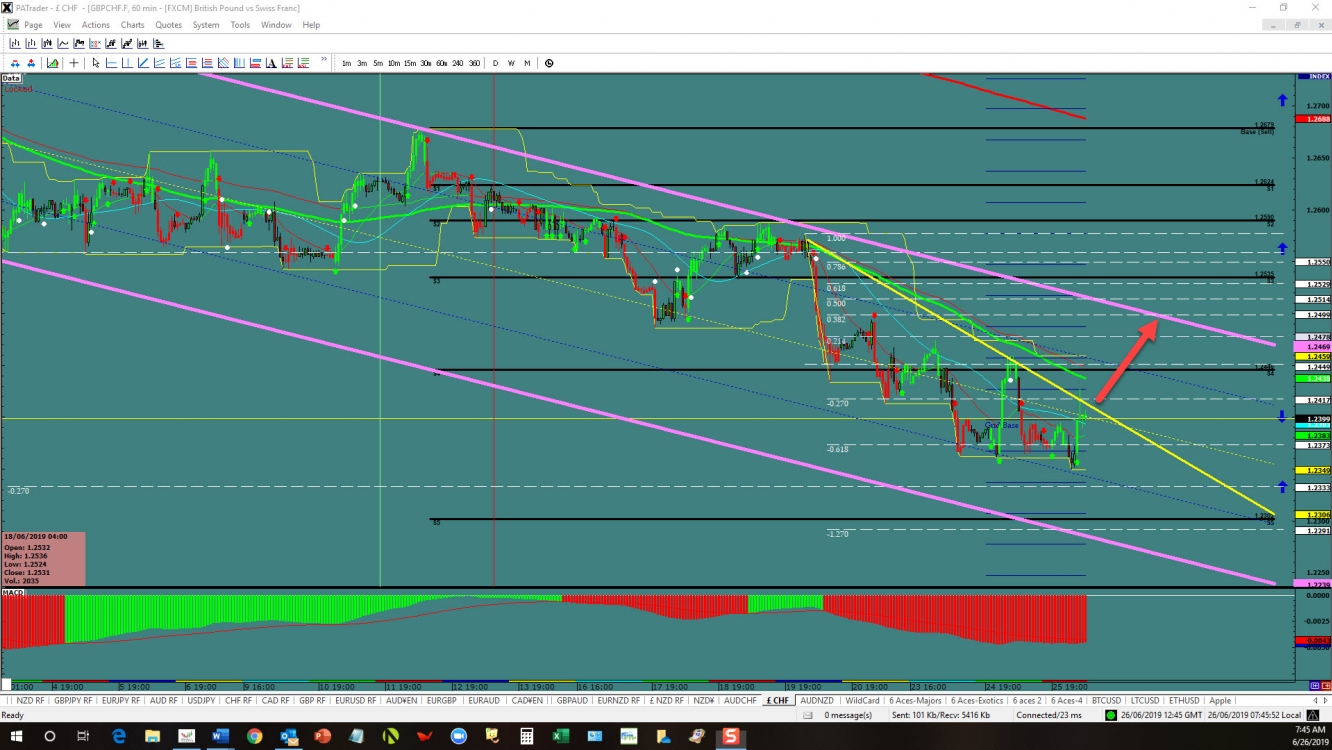
Task: Open the Tools menu
Action: tap(240, 25)
